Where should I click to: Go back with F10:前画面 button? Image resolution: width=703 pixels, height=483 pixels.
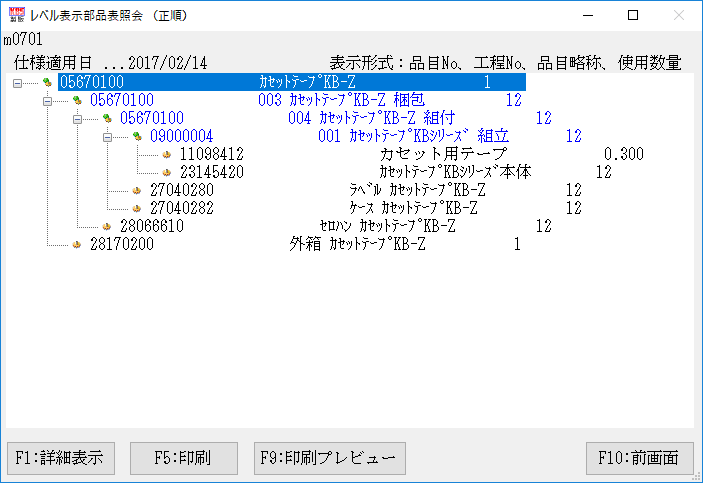pyautogui.click(x=639, y=458)
